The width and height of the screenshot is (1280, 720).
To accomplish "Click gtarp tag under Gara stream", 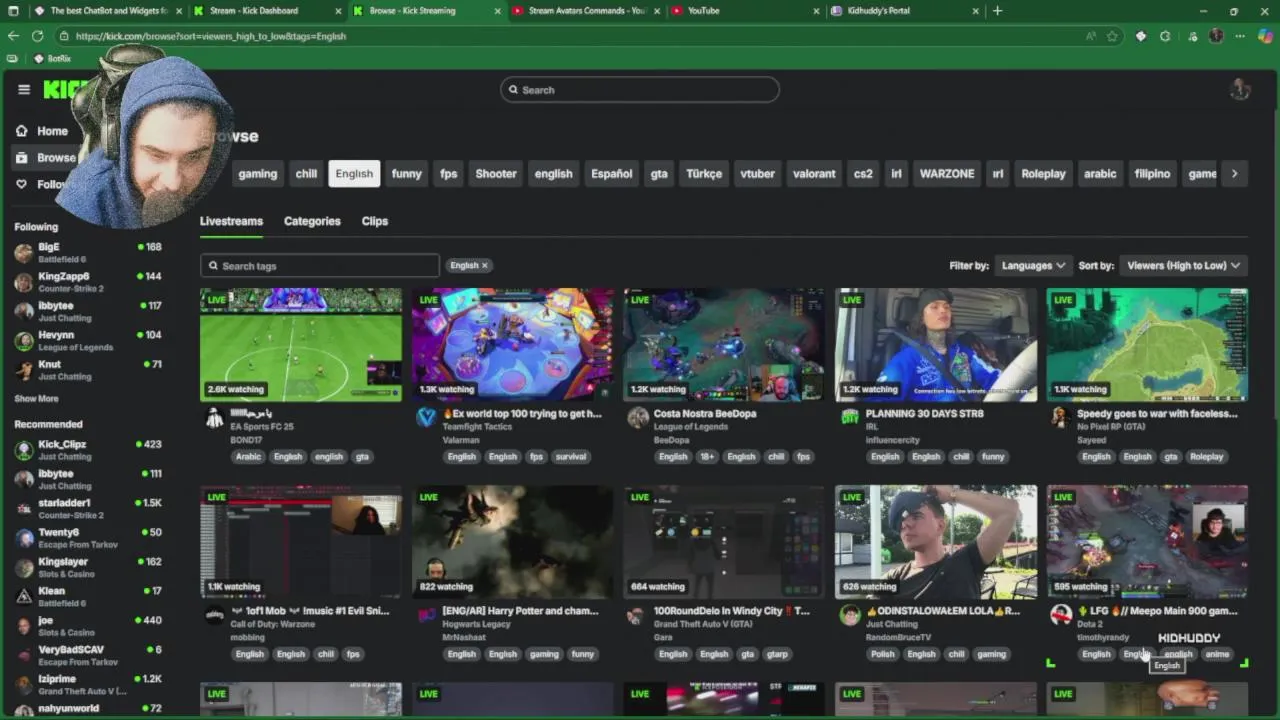I will [x=777, y=654].
